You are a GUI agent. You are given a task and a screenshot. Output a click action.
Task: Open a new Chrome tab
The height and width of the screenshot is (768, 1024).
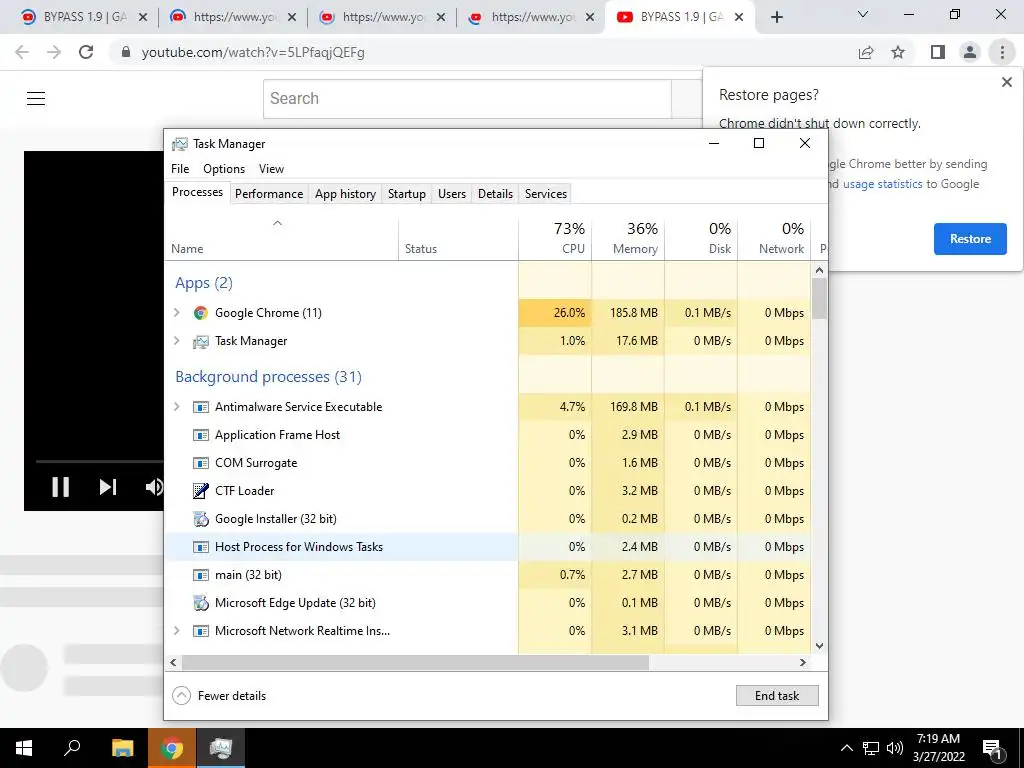pos(776,18)
